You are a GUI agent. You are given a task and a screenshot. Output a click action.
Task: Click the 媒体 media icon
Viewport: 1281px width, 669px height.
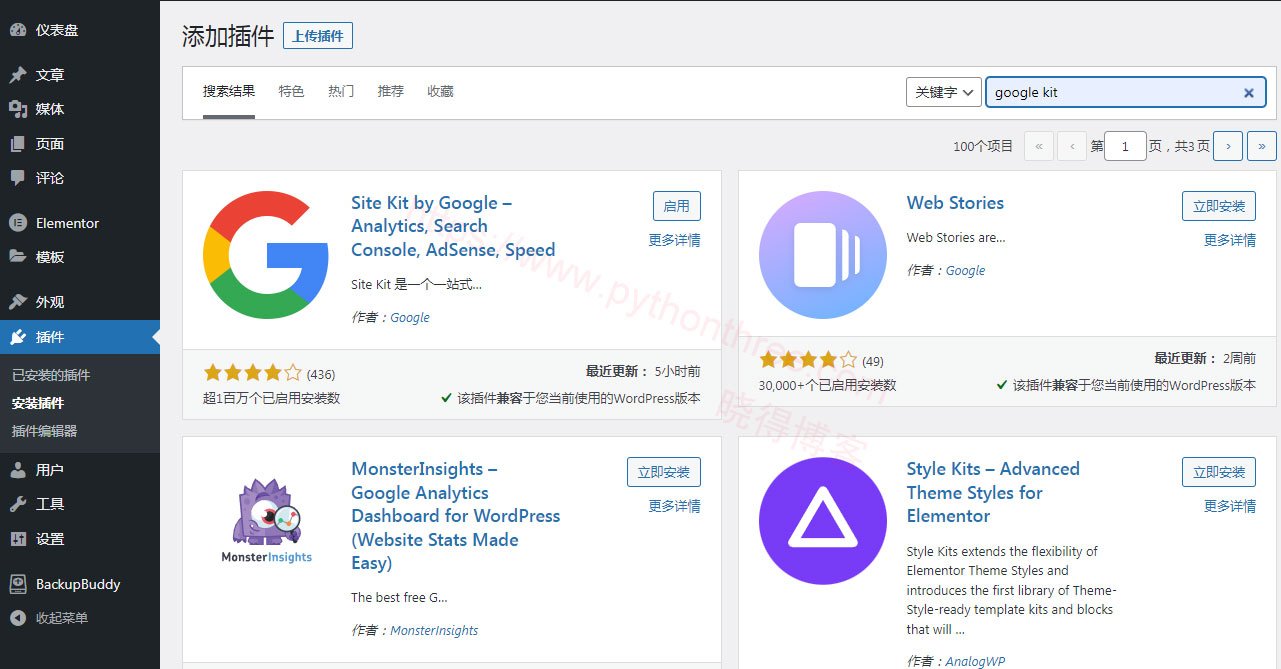coord(18,109)
